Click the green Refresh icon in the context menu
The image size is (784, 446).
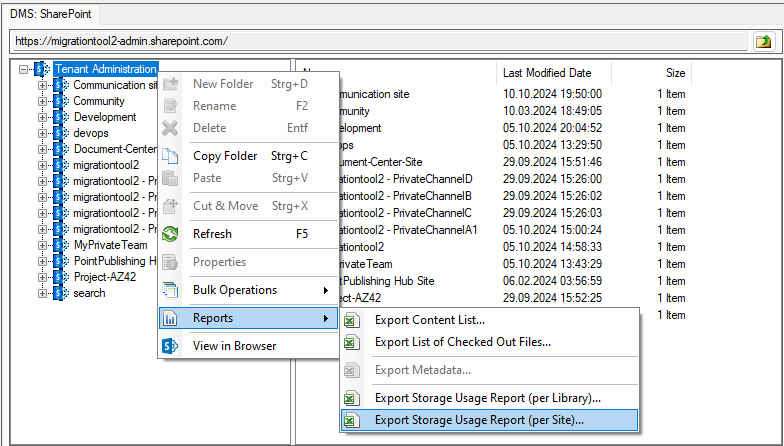[x=170, y=234]
